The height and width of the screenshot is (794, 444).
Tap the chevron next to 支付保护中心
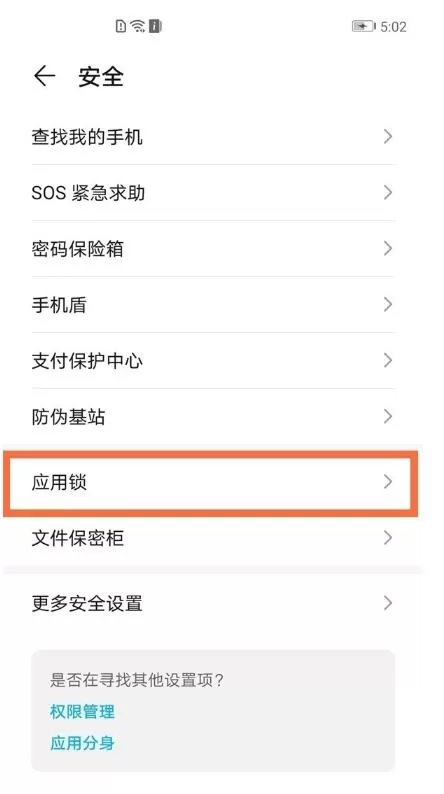pyautogui.click(x=388, y=361)
